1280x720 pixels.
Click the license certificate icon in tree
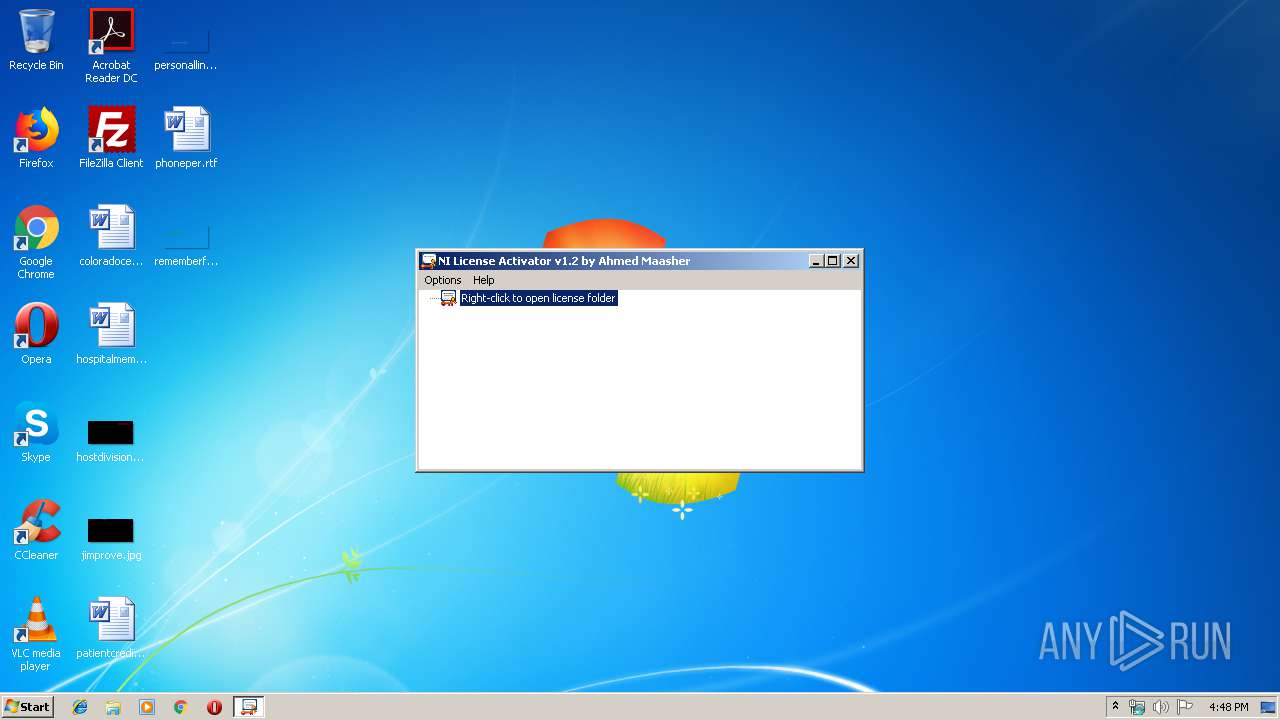point(448,298)
